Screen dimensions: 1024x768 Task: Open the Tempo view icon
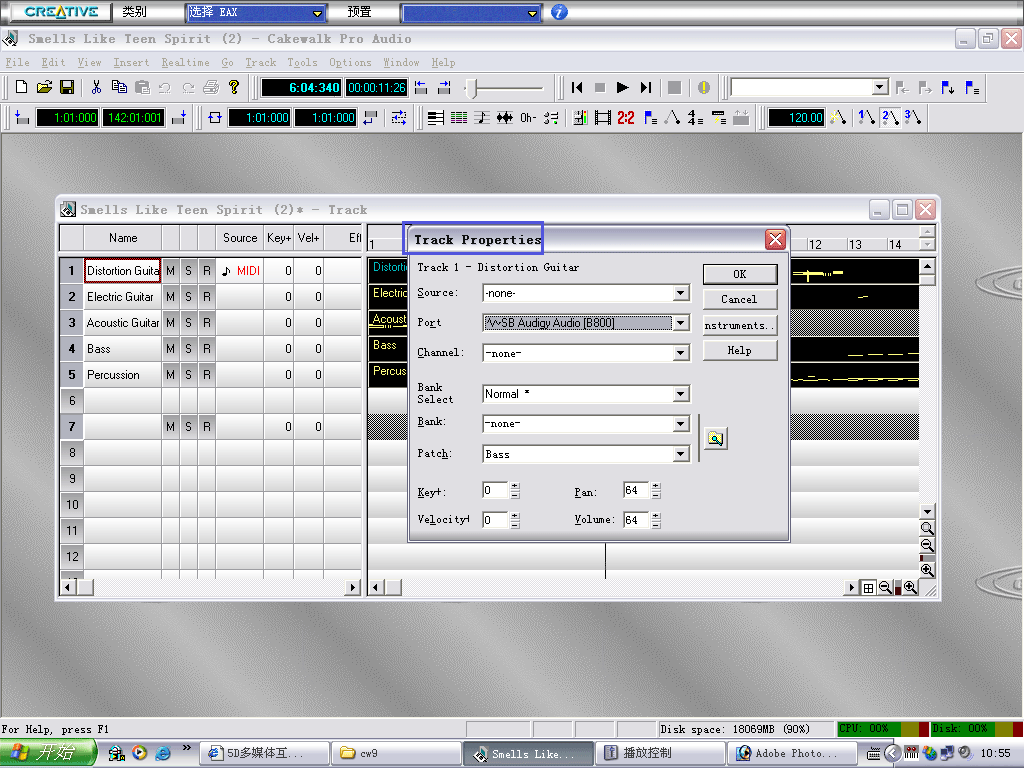[x=672, y=118]
